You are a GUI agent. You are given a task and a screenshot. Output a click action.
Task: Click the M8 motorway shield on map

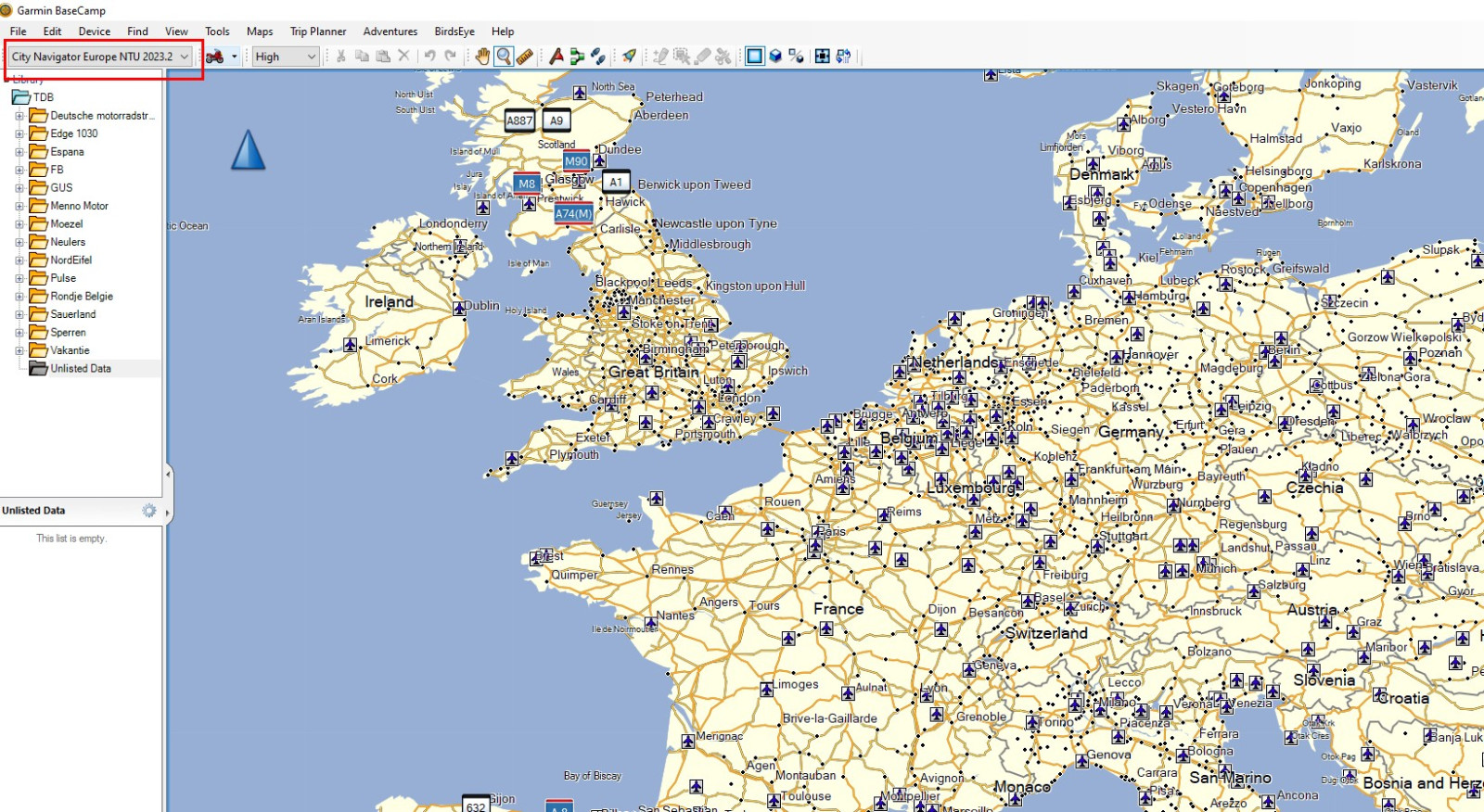[x=527, y=183]
